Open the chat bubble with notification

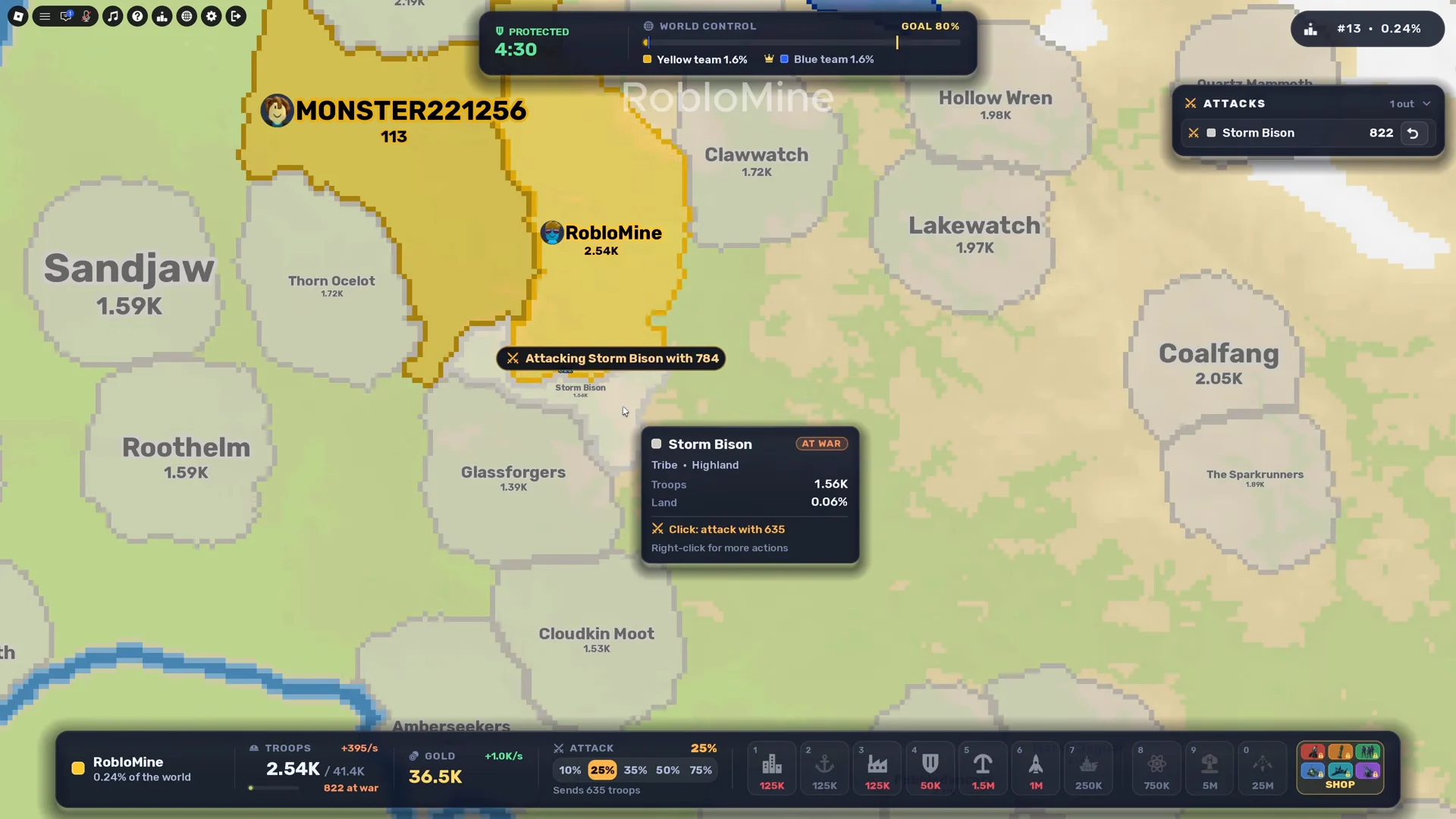click(66, 16)
